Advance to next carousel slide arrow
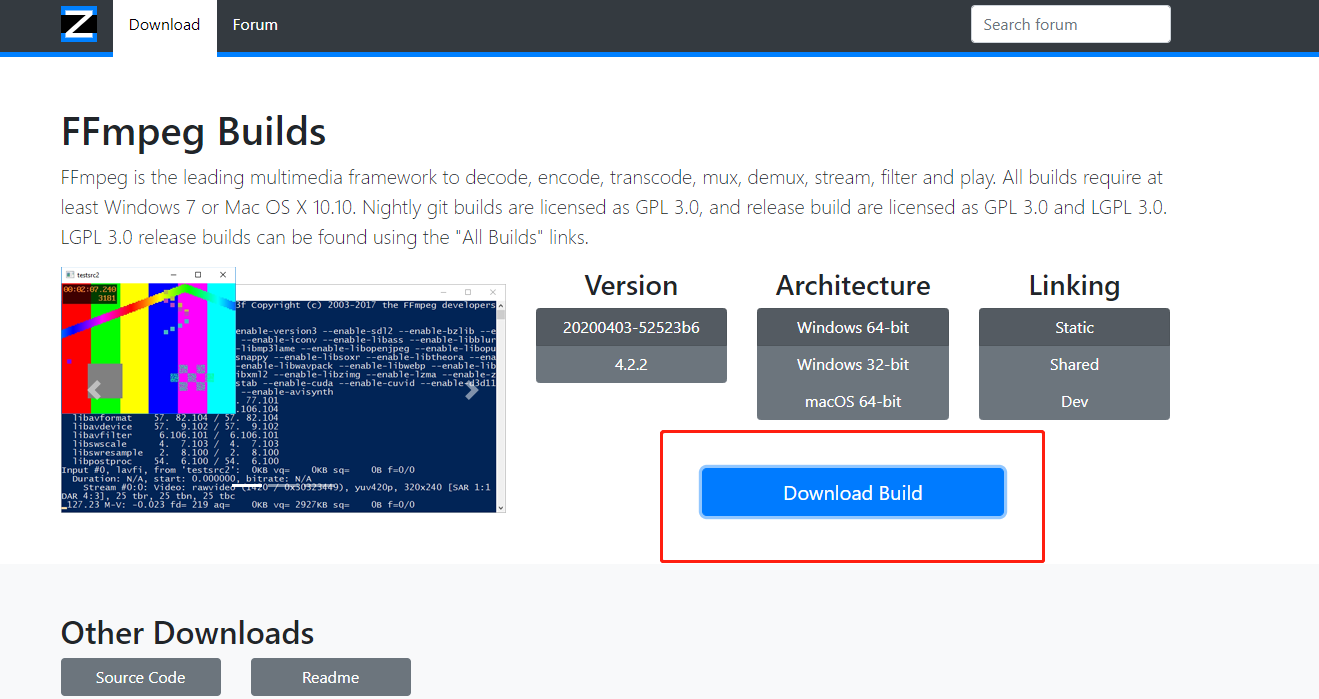Image resolution: width=1319 pixels, height=699 pixels. [471, 390]
